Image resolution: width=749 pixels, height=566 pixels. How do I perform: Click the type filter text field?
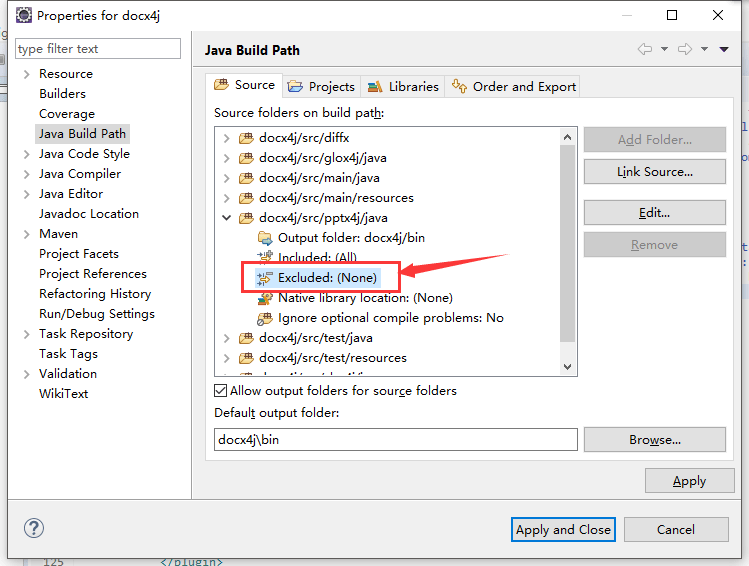coord(98,49)
